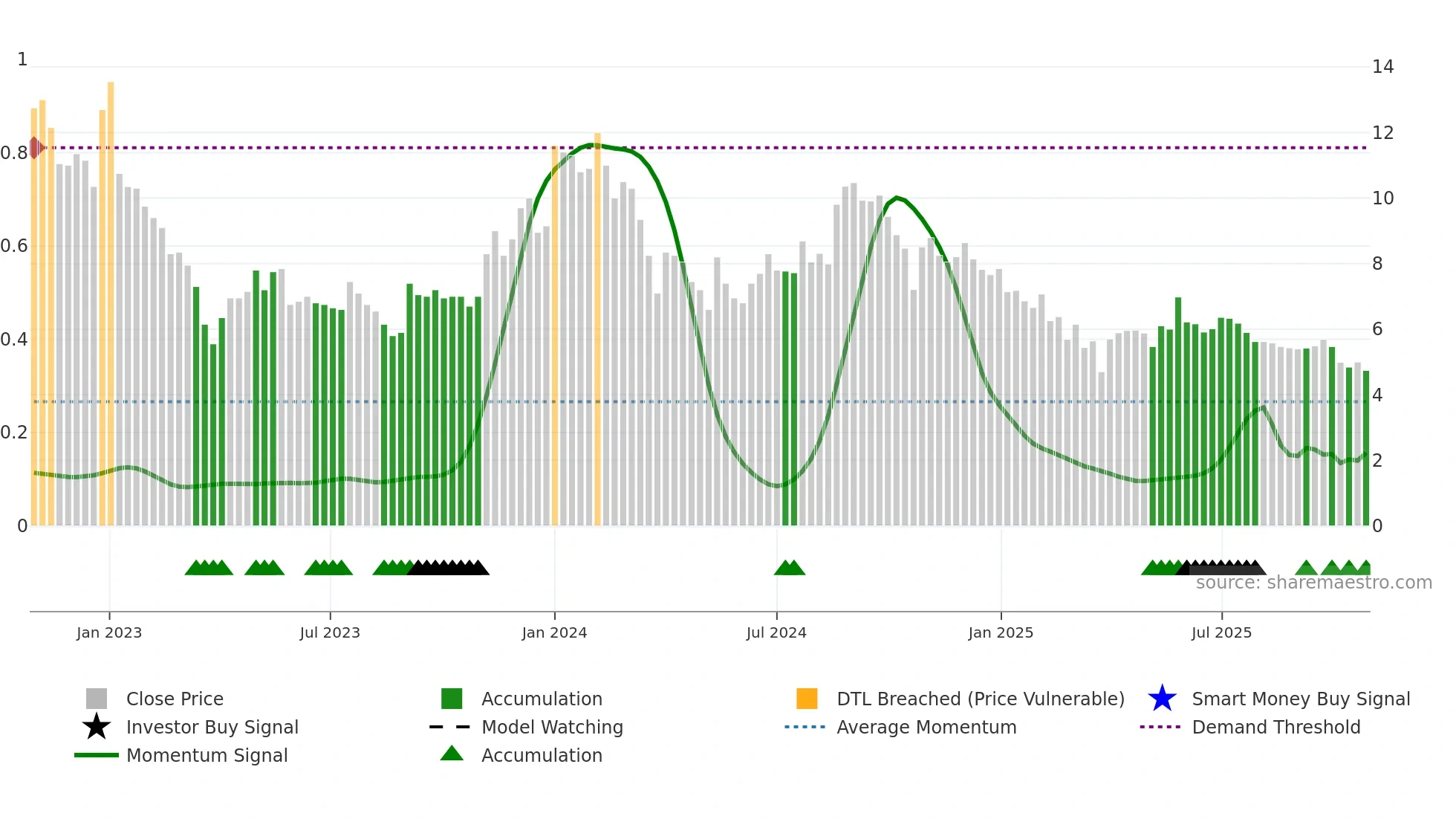Toggle Demand Threshold legend label
The image size is (1456, 819).
(1275, 727)
